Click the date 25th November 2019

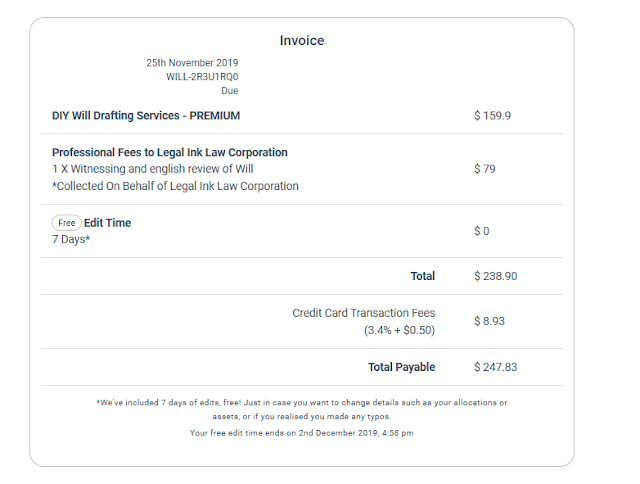point(192,63)
